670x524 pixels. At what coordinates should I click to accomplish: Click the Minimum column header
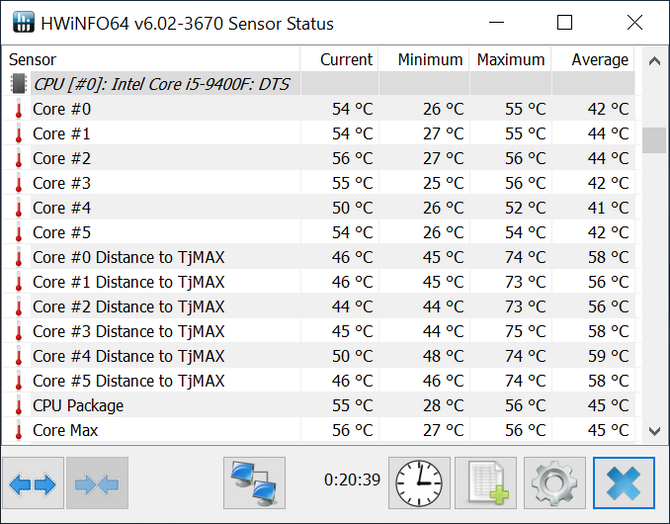click(x=424, y=59)
